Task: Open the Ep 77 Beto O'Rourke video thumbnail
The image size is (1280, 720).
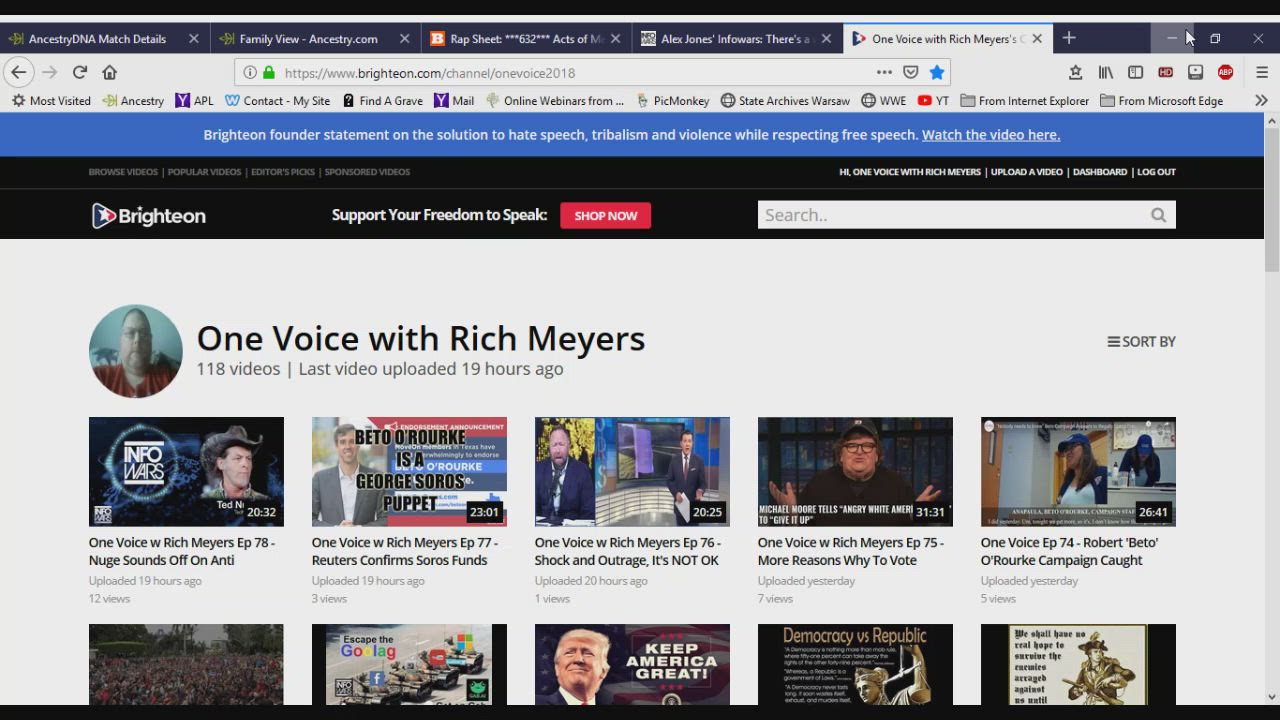Action: [409, 471]
